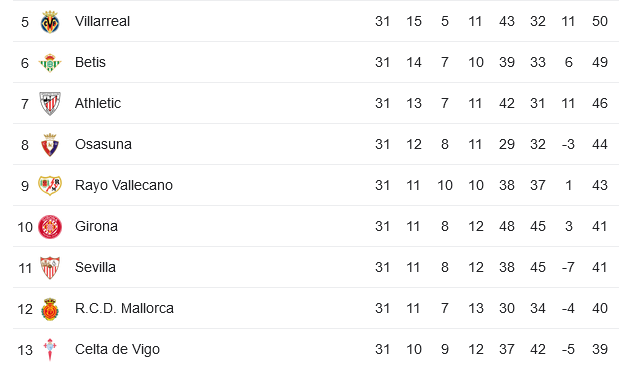
Task: Click the Betis club crest
Action: (x=50, y=63)
